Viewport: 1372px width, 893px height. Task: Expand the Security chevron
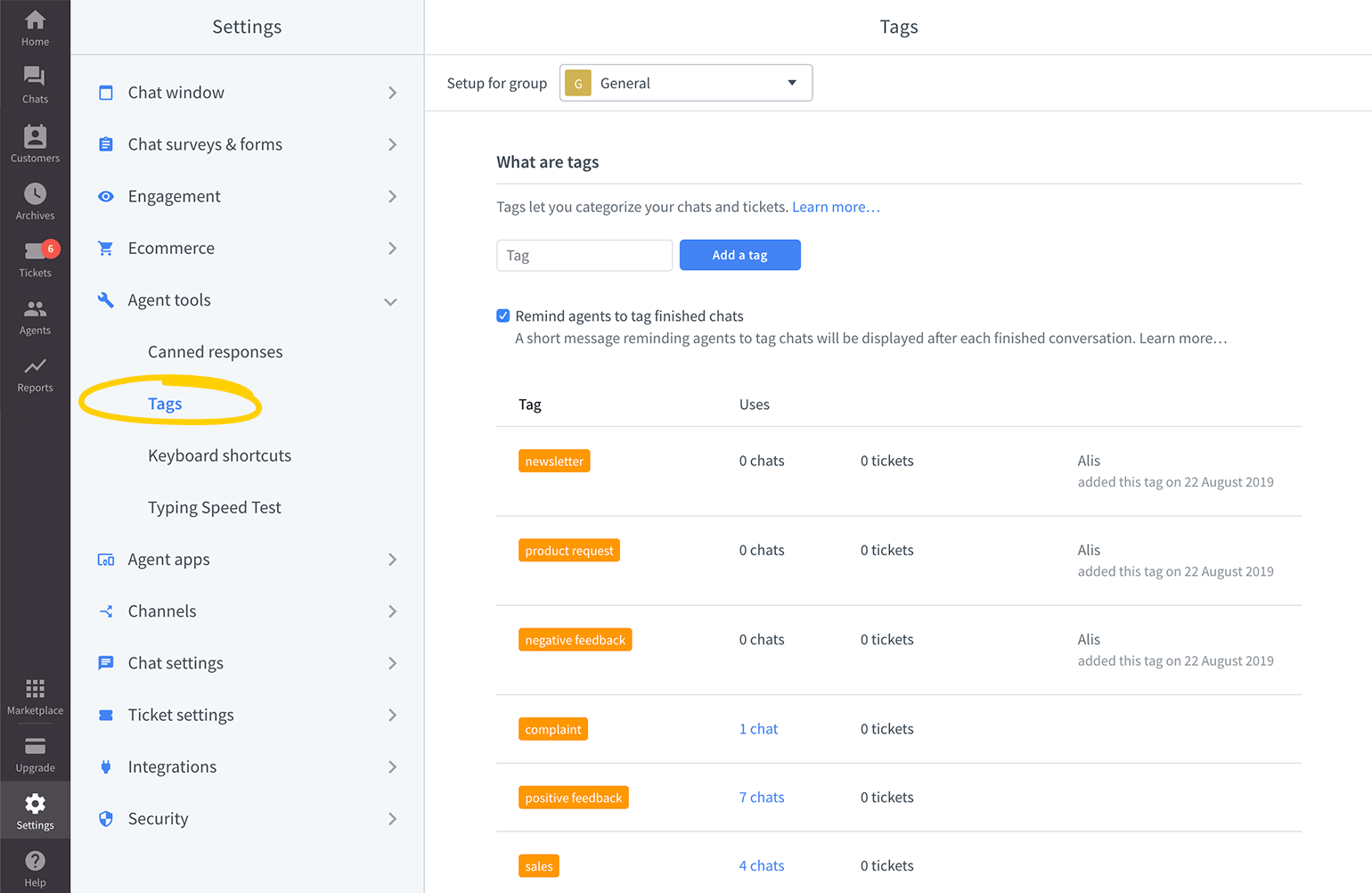(x=392, y=819)
